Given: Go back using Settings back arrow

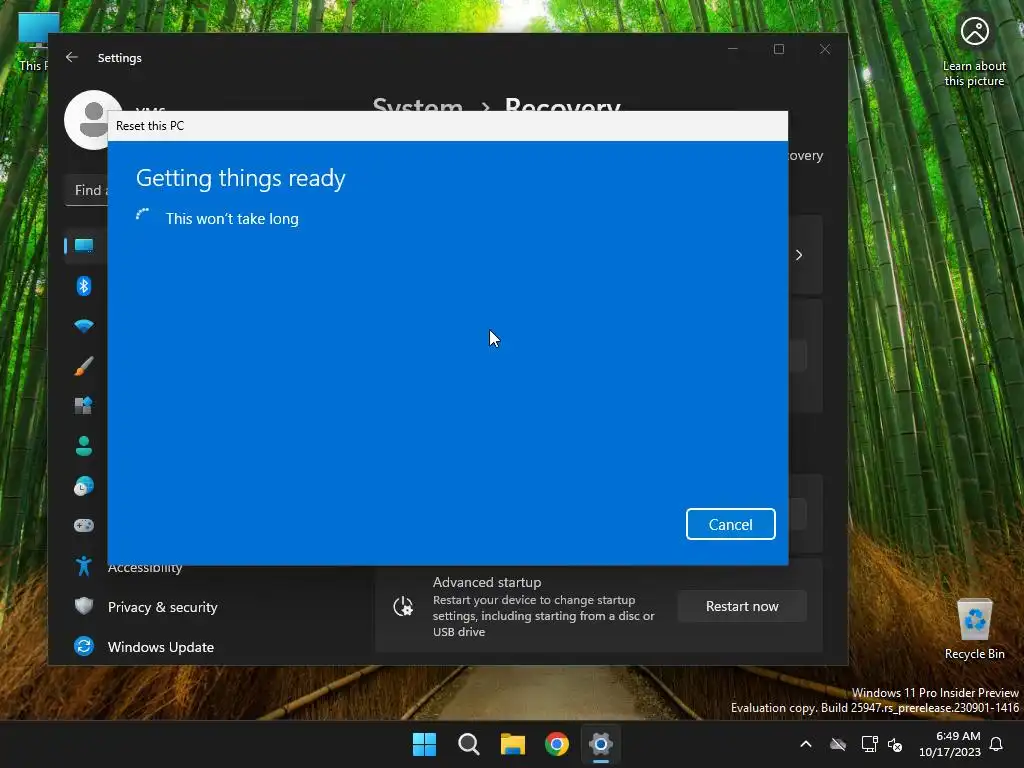Looking at the screenshot, I should click(72, 57).
